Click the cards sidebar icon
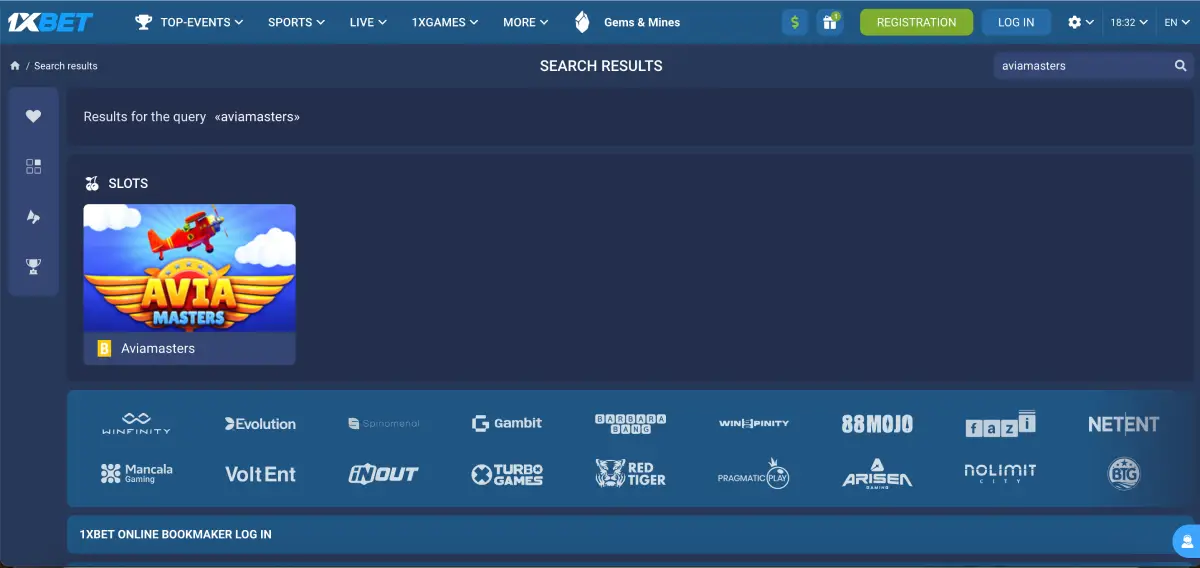Viewport: 1200px width, 568px height. click(x=33, y=217)
